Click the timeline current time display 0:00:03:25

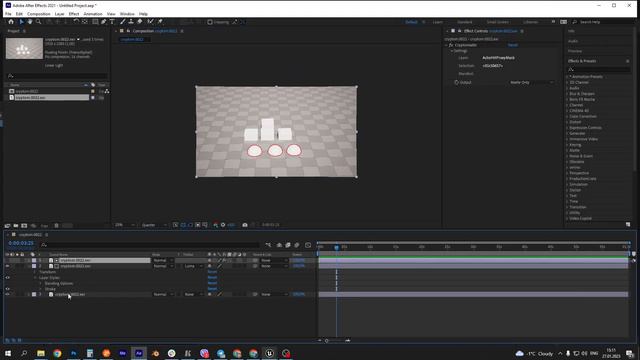(x=21, y=243)
